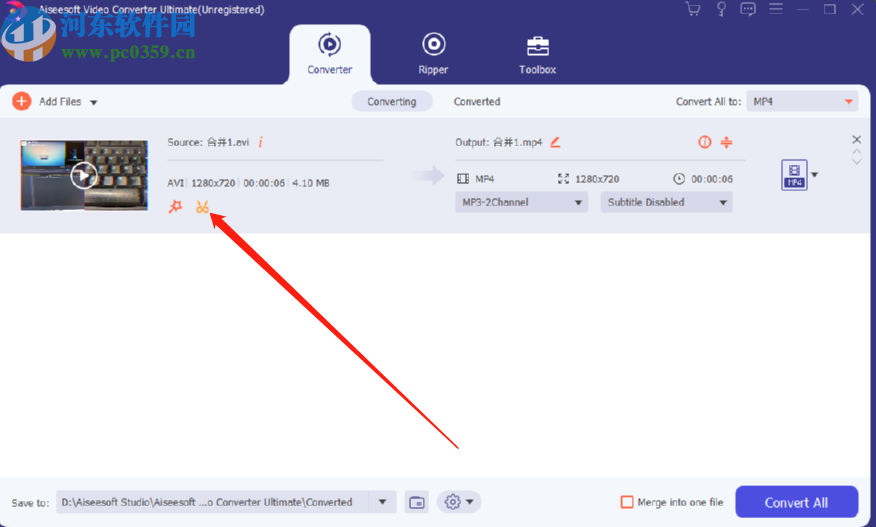Move the file item up
The width and height of the screenshot is (876, 527).
point(856,152)
